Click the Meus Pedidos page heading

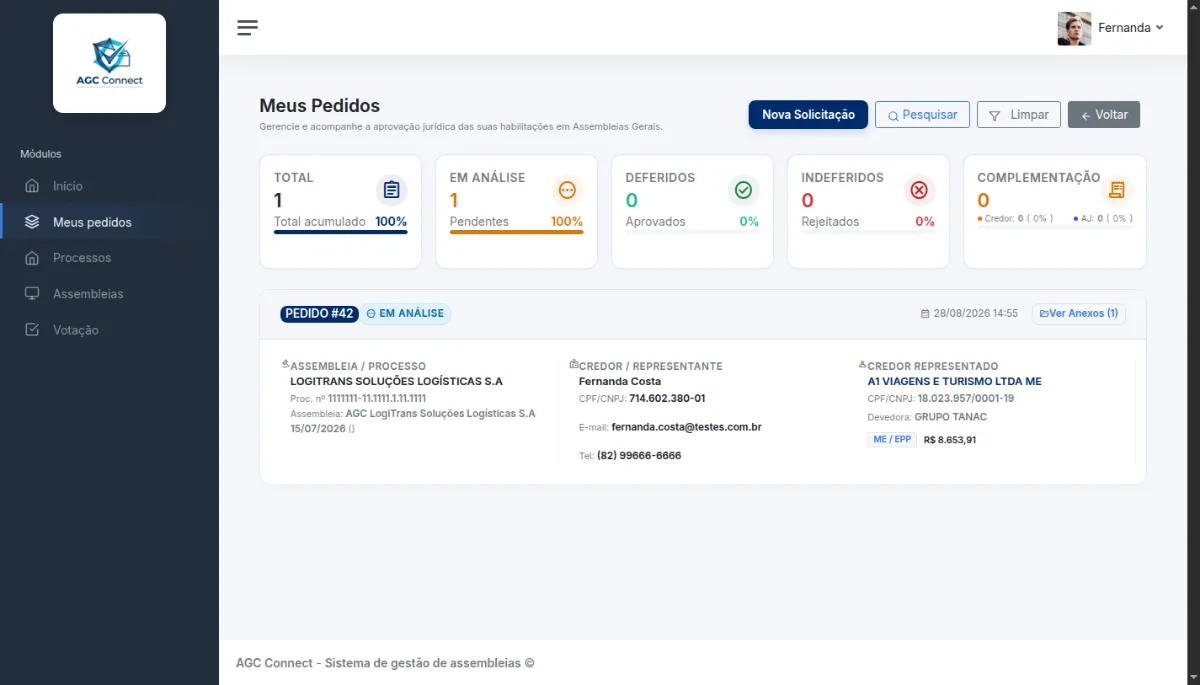(x=320, y=105)
